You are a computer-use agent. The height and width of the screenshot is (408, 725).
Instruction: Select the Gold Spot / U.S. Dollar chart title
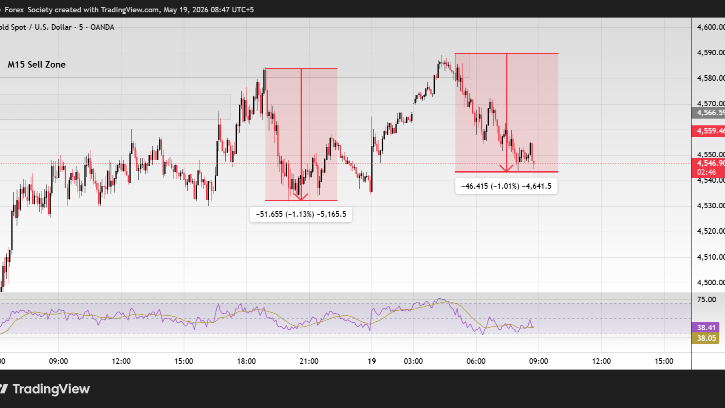click(x=57, y=27)
